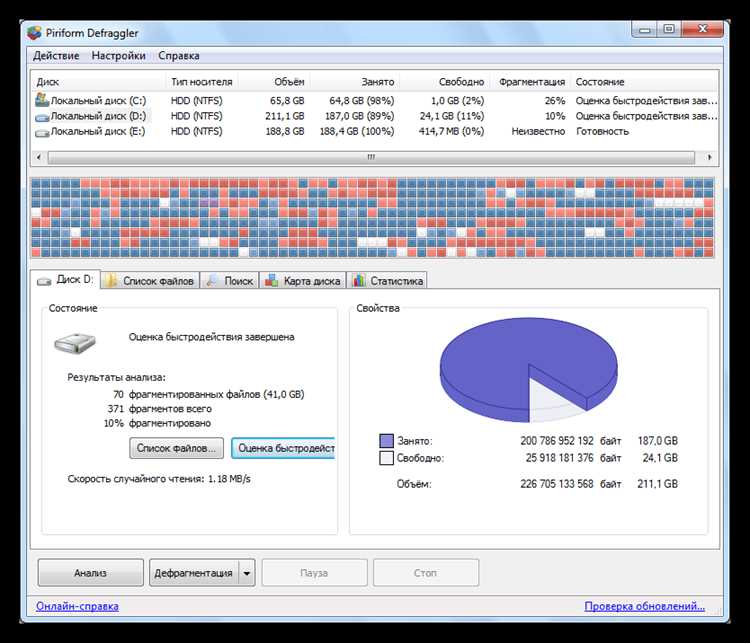The width and height of the screenshot is (750, 643).
Task: Click the Piriform Defraggler app icon in title bar
Action: click(34, 33)
